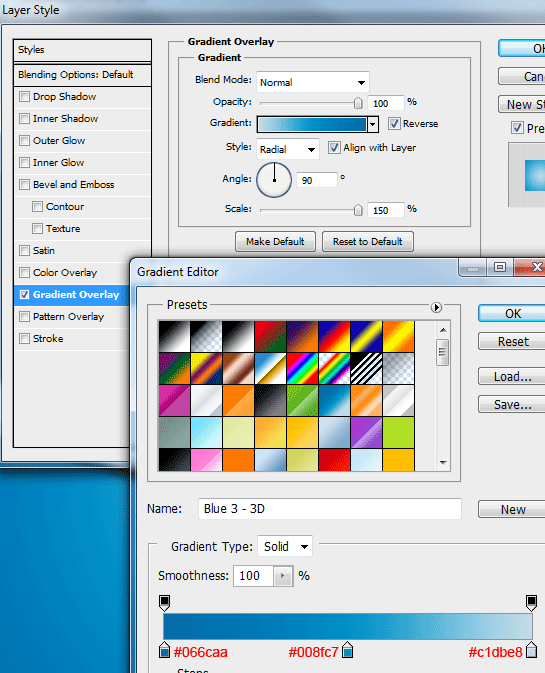Adjust the Opacity slider handle
The width and height of the screenshot is (545, 673).
[x=358, y=103]
